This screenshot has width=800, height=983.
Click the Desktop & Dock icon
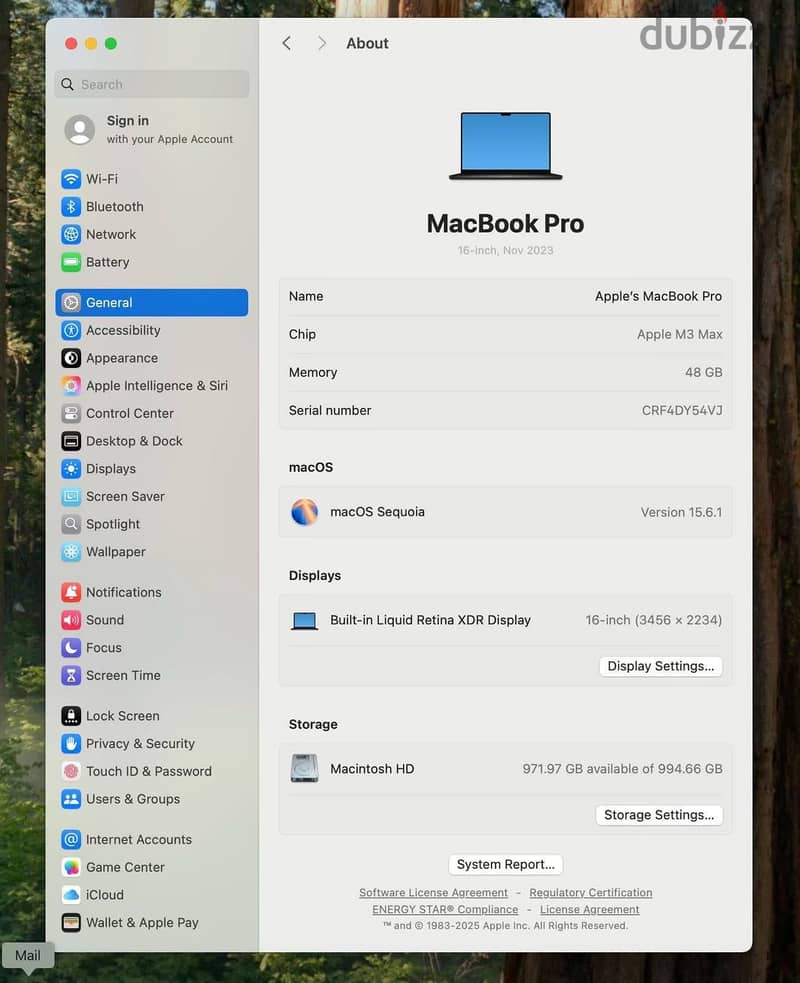tap(71, 441)
